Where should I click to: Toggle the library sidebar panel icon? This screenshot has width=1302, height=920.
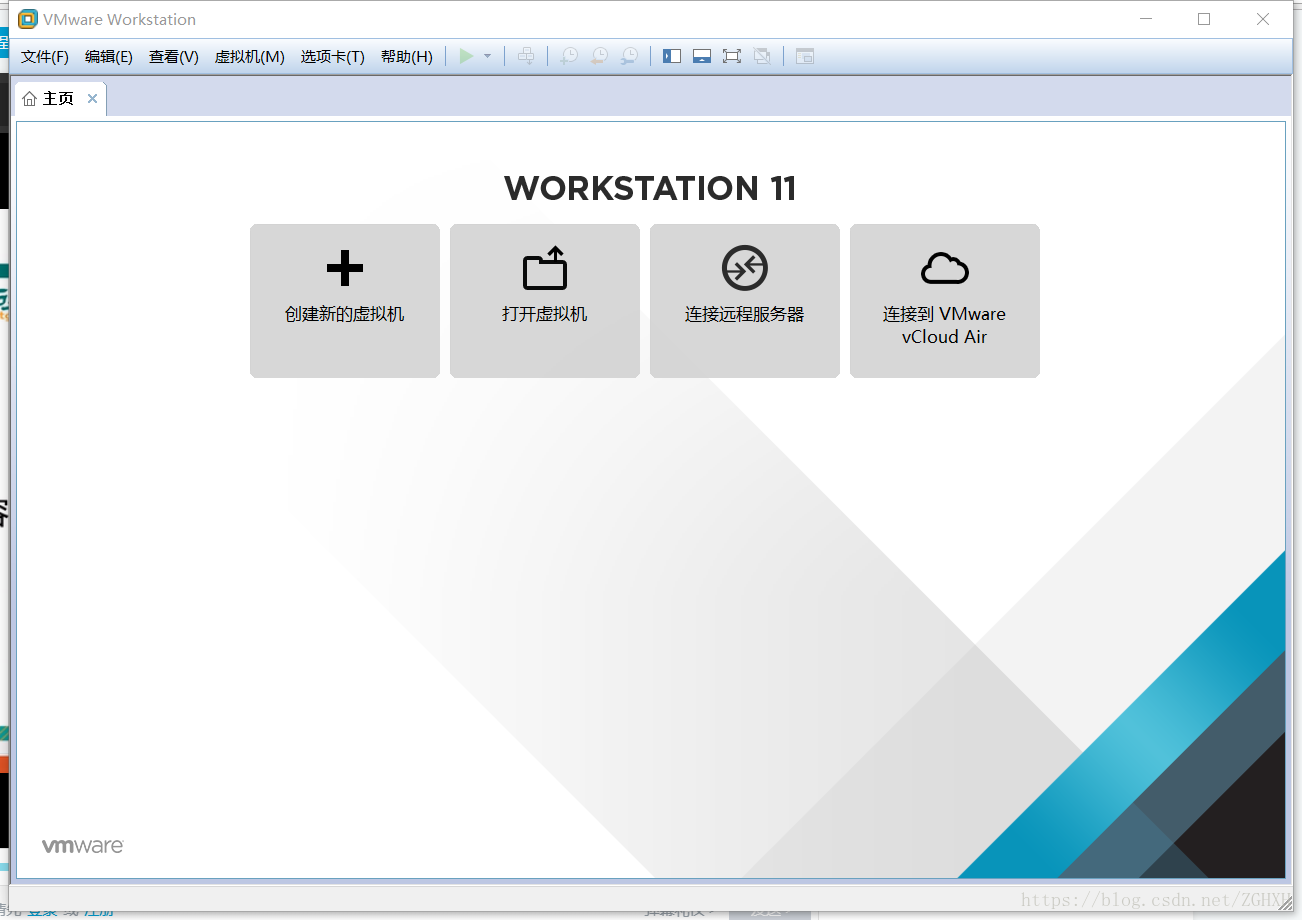coord(672,56)
